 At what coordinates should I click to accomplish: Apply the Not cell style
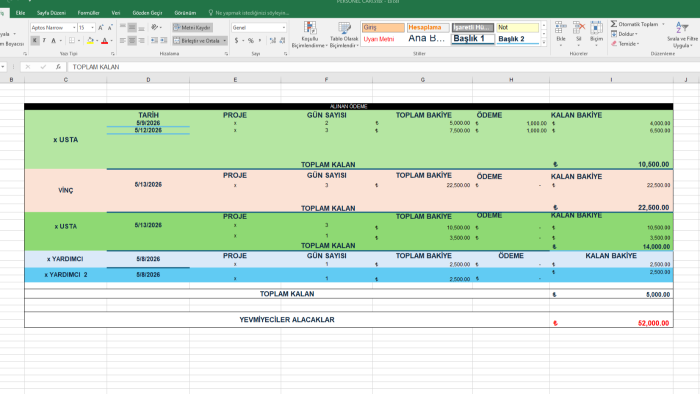[517, 28]
